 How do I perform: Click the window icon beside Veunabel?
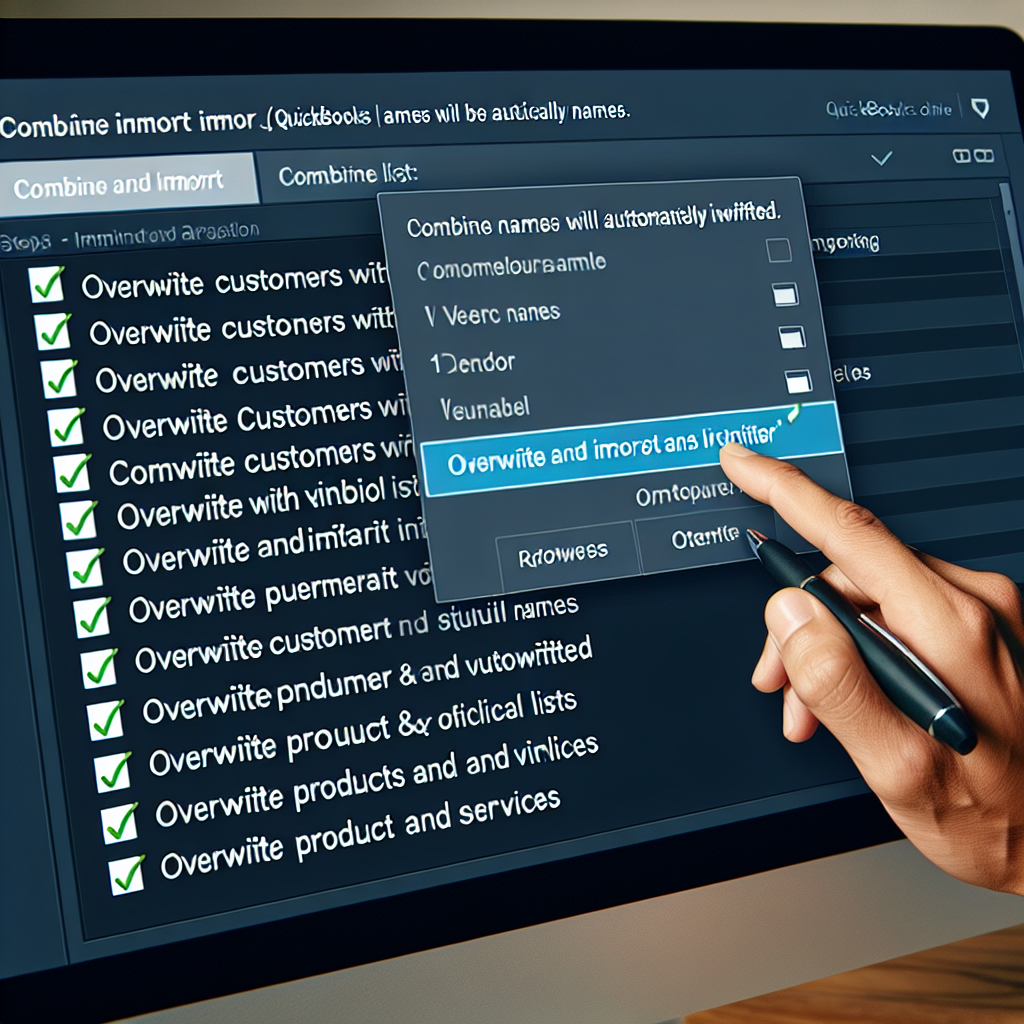point(798,382)
